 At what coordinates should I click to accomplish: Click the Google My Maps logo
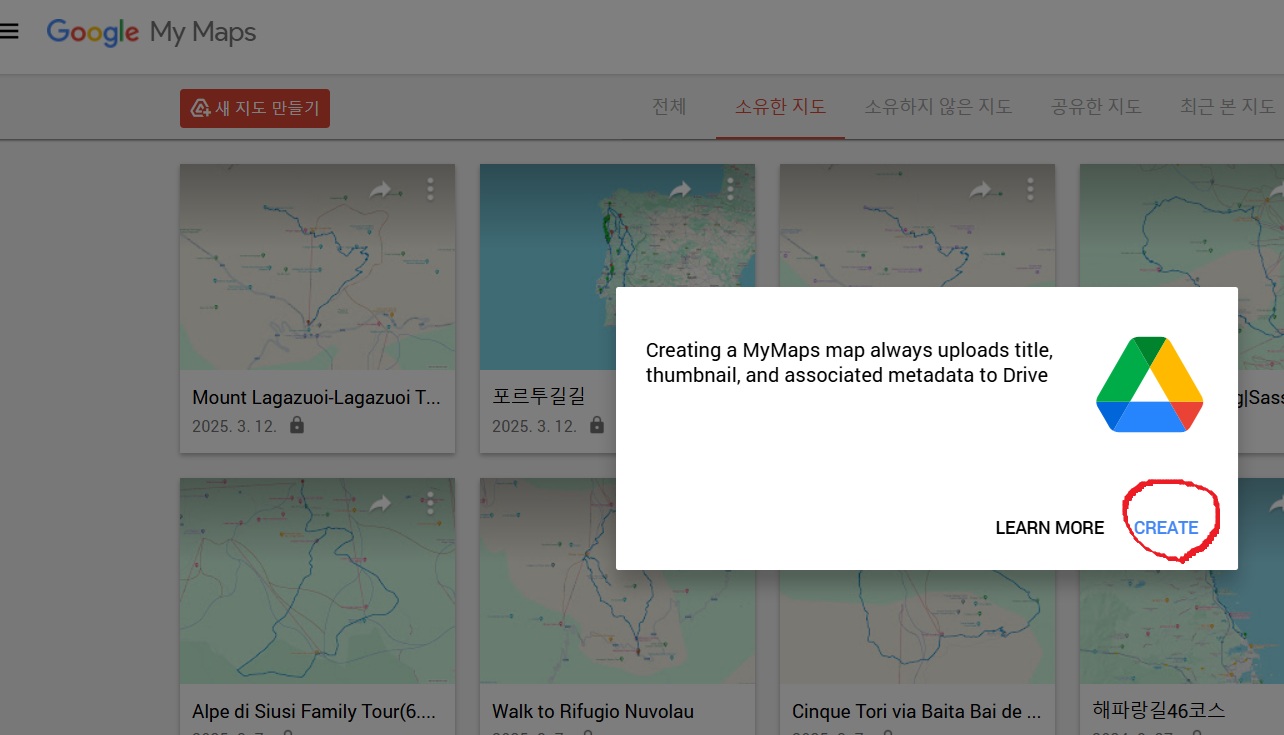pos(151,32)
